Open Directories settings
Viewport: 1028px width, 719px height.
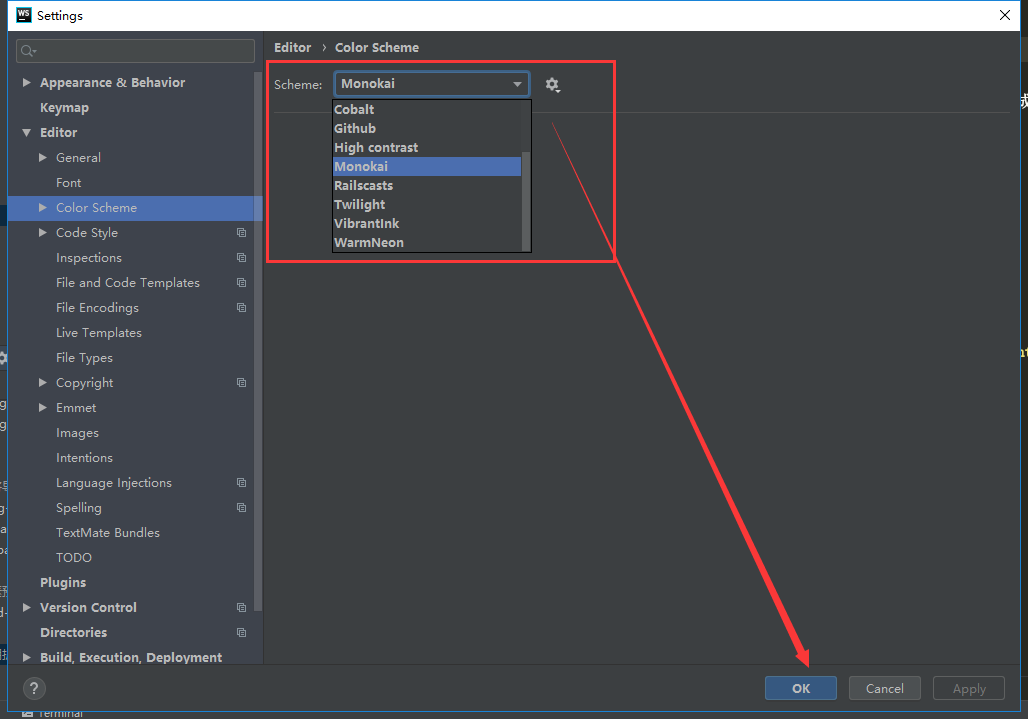pyautogui.click(x=73, y=632)
